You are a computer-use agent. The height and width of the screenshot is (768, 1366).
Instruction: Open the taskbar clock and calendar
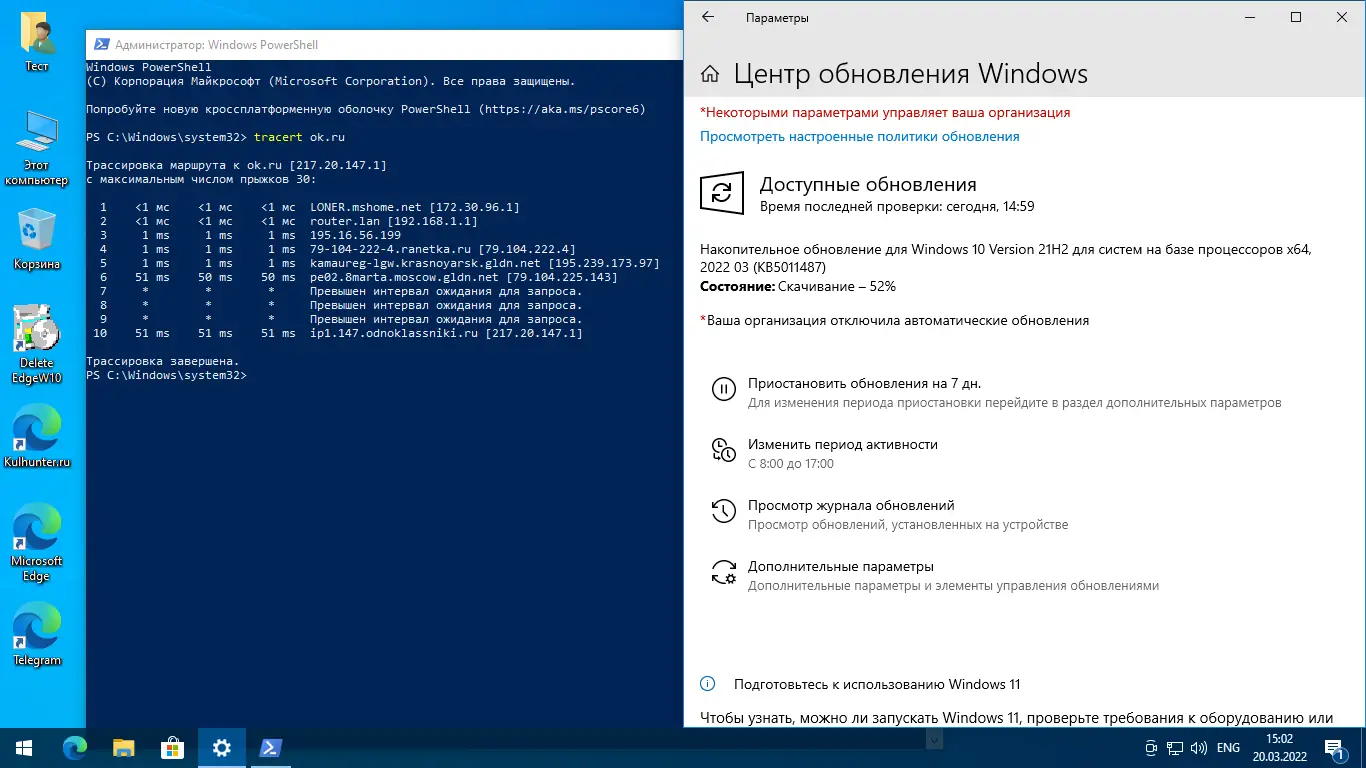click(1281, 748)
